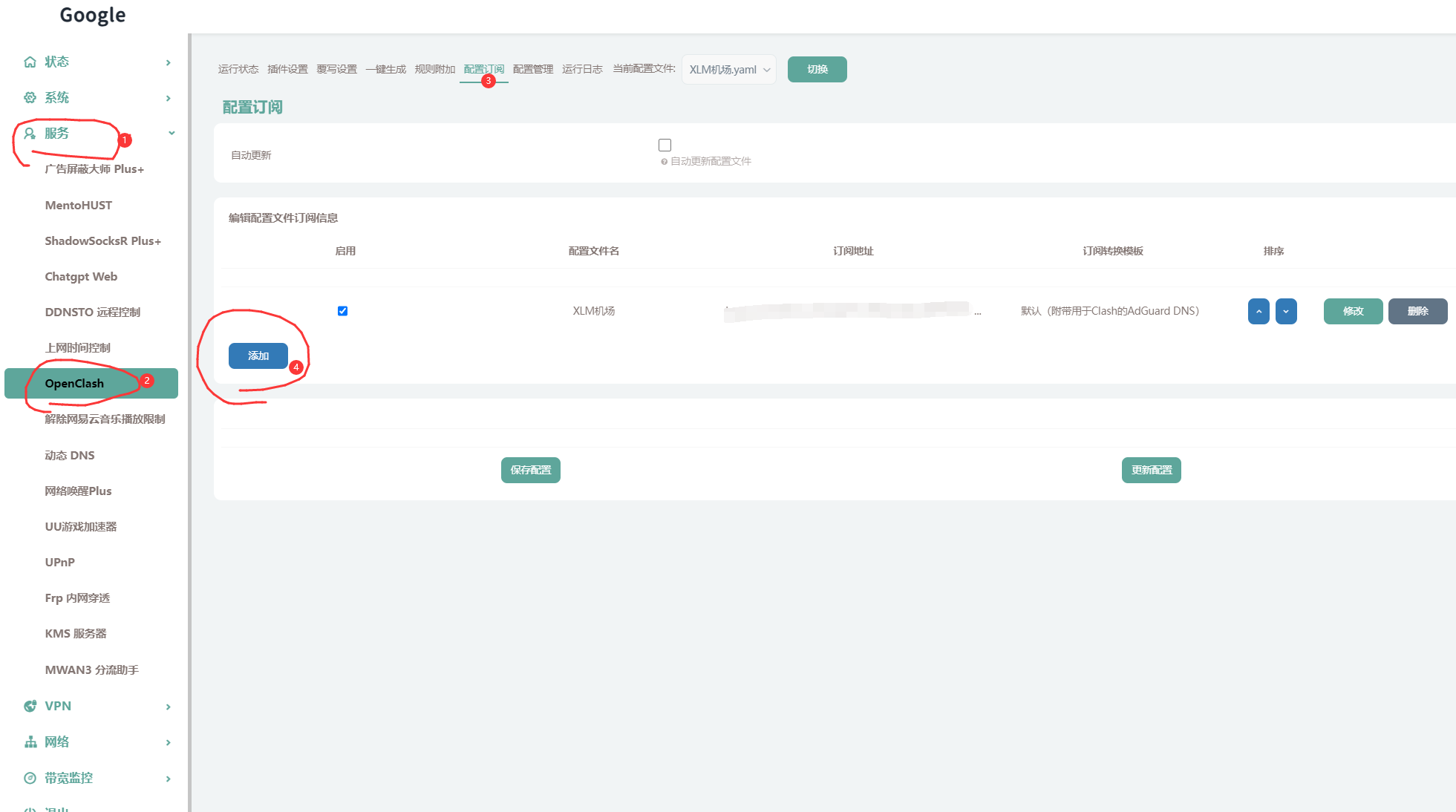
Task: Open ShadowSocksR Plus+ in sidebar
Action: 102,241
